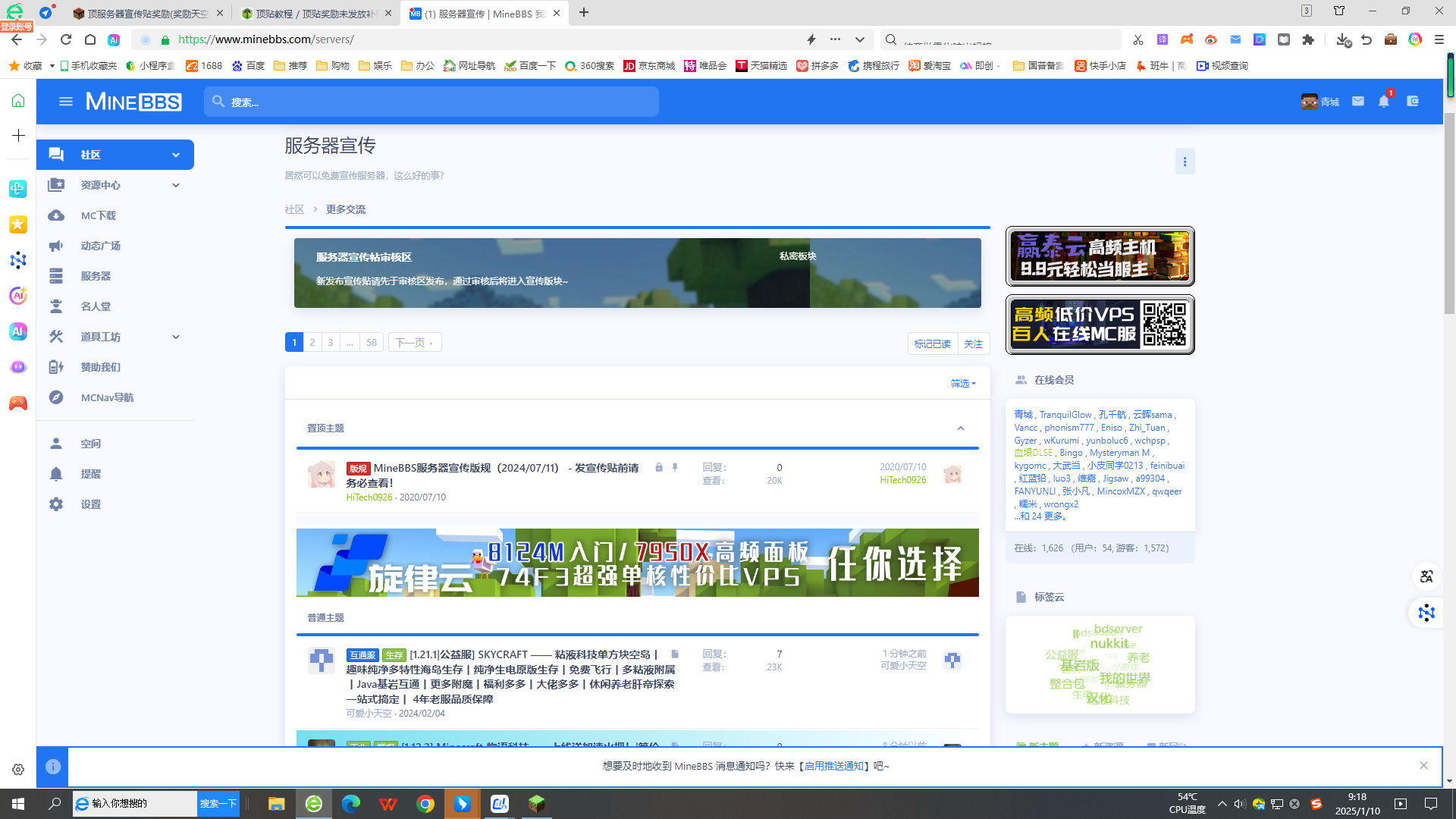Open the extensions puzzle icon

point(1308,39)
